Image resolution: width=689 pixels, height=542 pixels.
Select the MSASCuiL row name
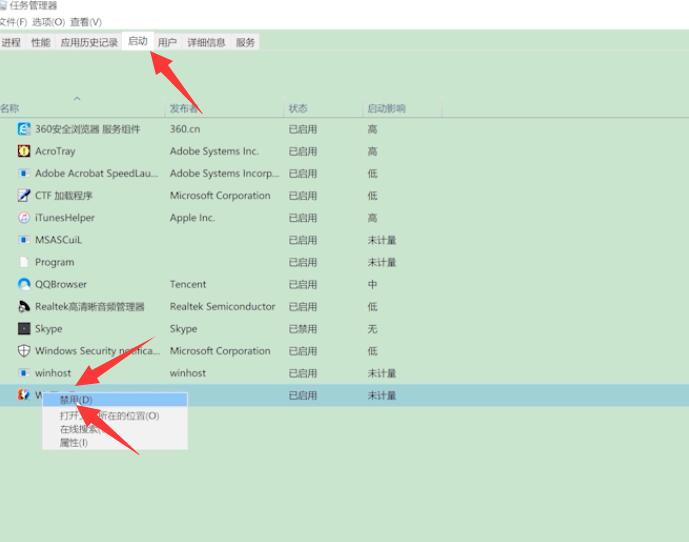[58, 240]
